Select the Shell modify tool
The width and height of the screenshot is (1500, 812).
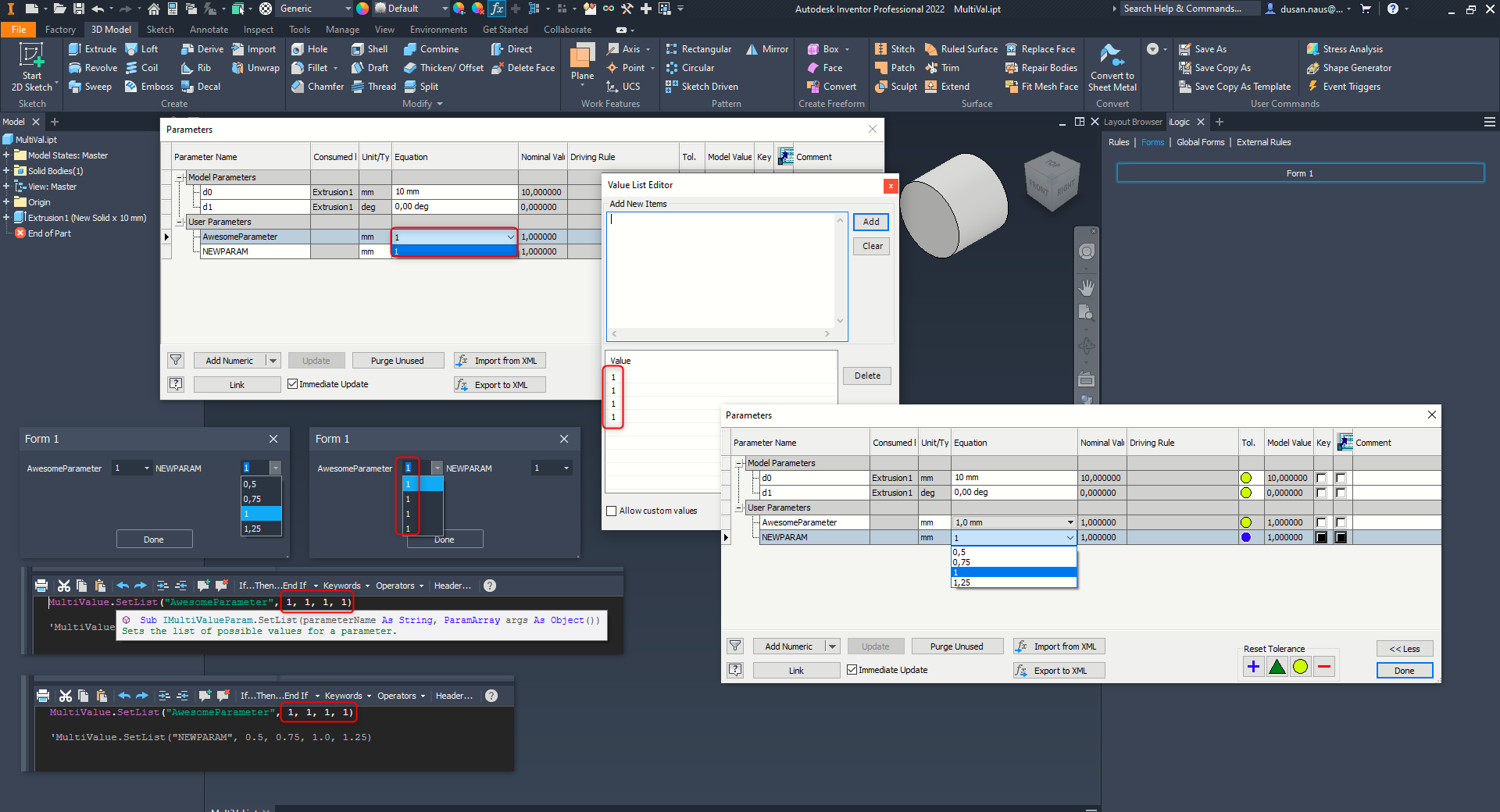point(369,48)
